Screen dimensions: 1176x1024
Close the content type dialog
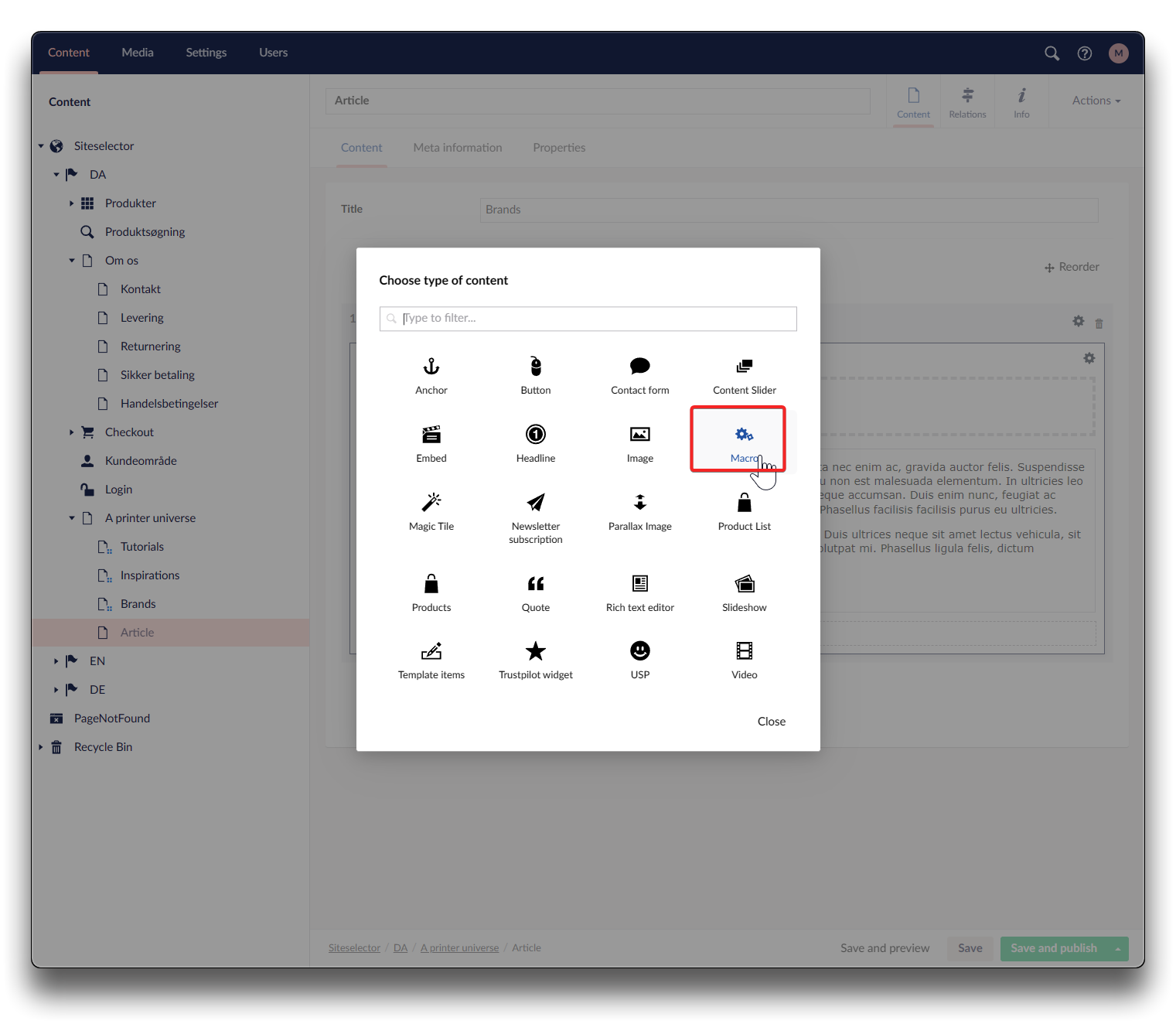(x=771, y=722)
